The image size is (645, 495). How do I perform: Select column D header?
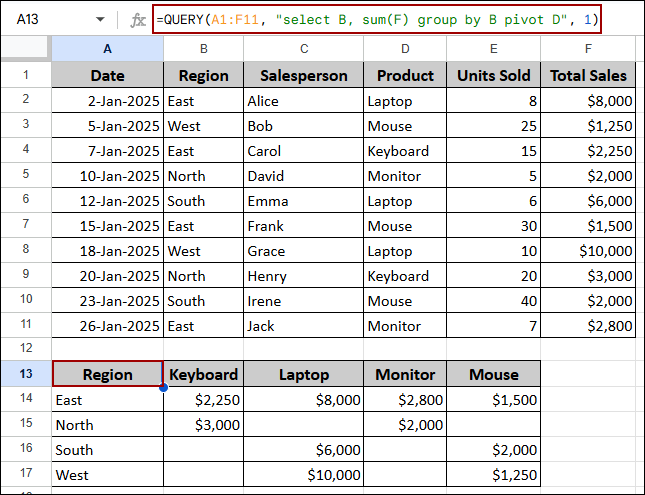(x=405, y=49)
